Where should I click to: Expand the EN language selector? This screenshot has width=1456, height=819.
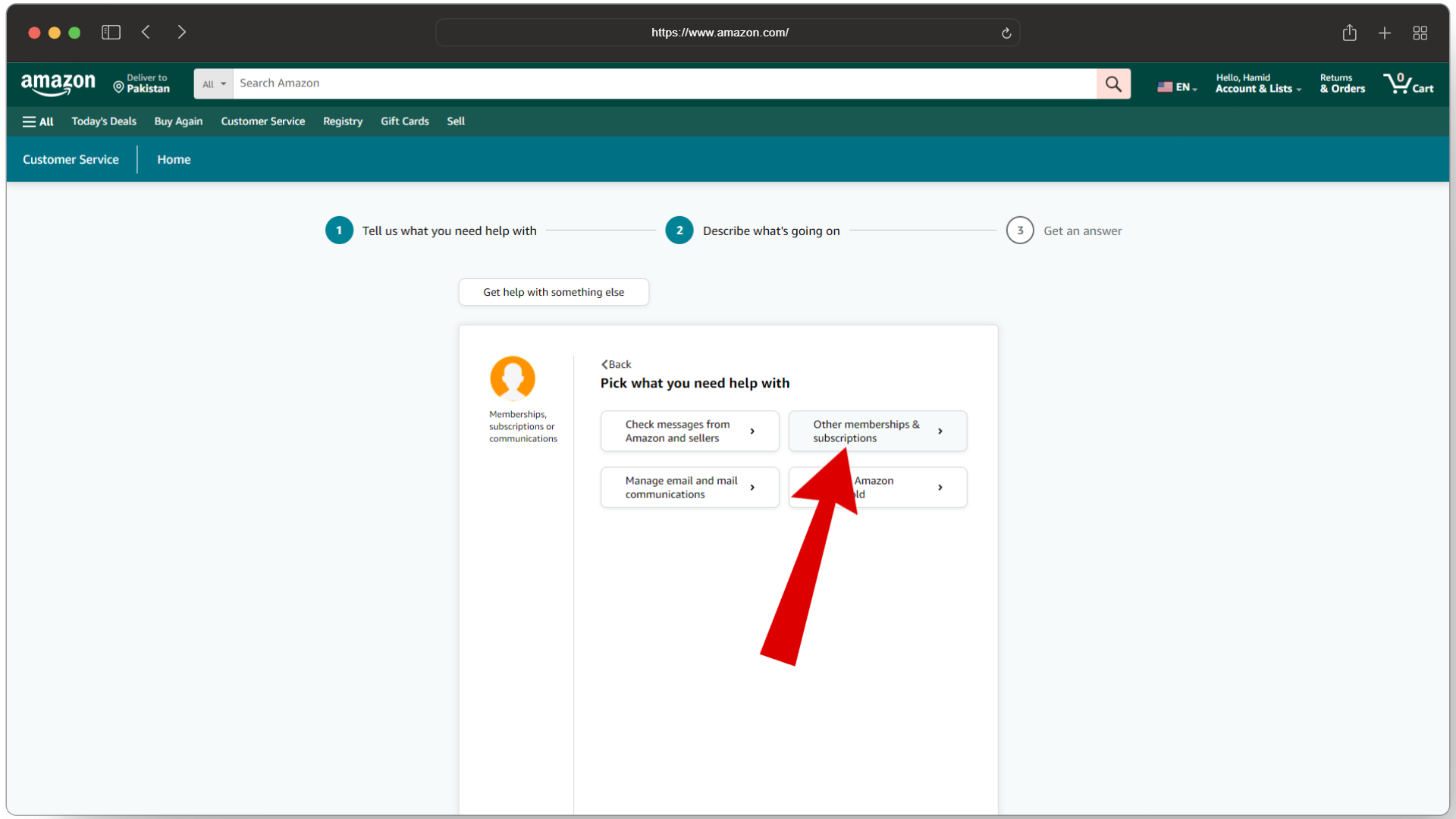[x=1177, y=87]
